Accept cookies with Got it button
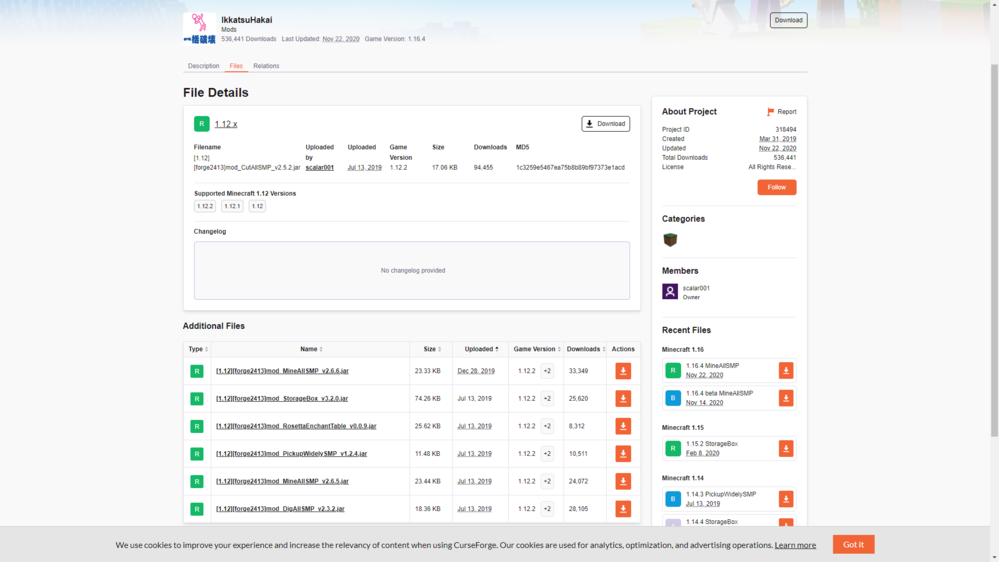Screen dimensions: 999x562 (853, 545)
